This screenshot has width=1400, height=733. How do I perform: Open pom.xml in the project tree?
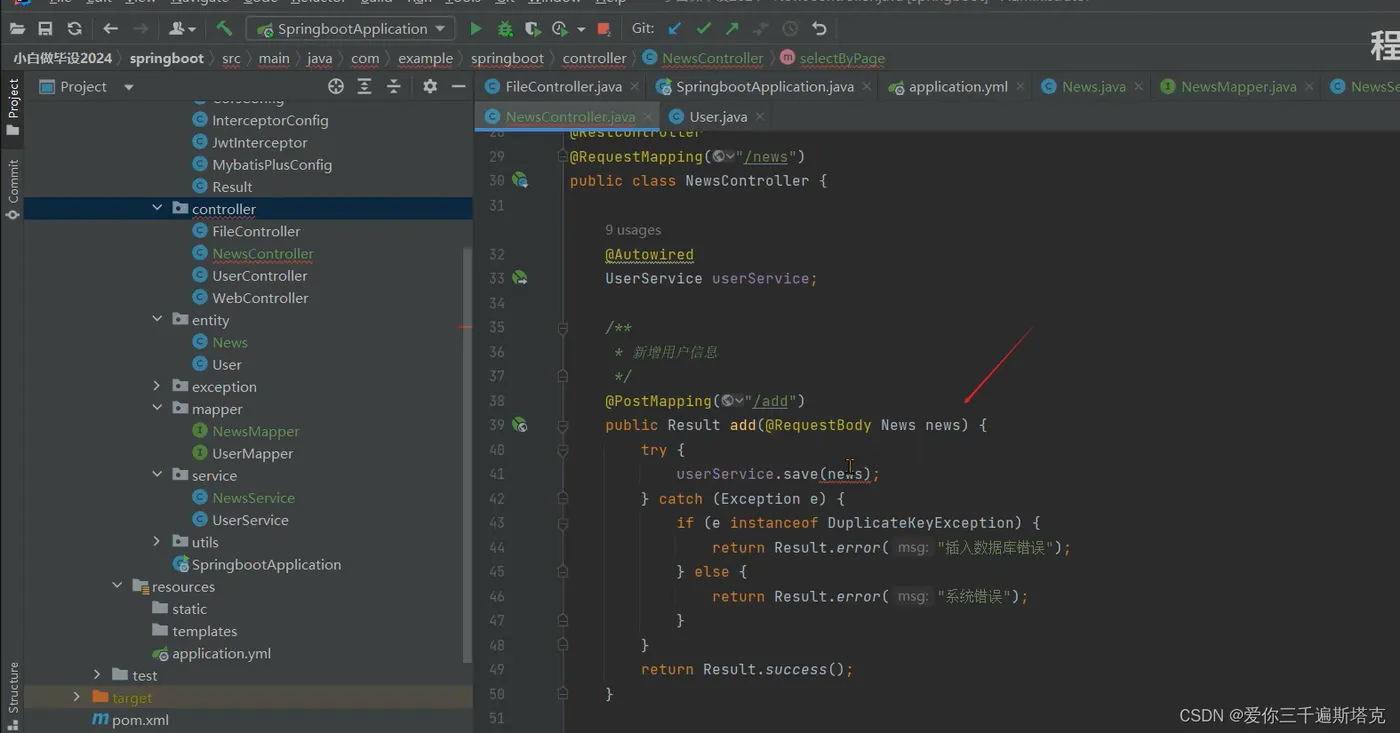point(140,720)
